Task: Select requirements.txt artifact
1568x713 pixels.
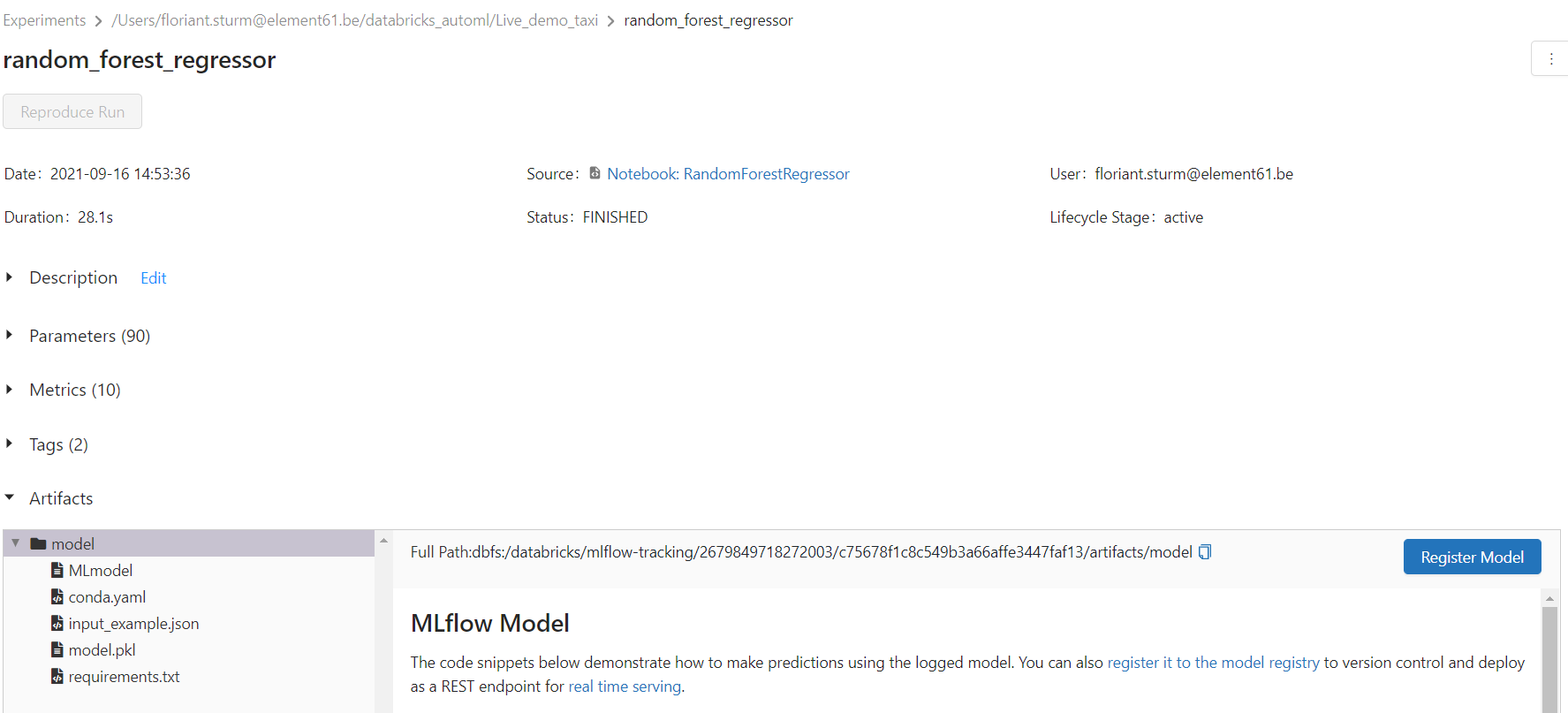Action: coord(124,676)
